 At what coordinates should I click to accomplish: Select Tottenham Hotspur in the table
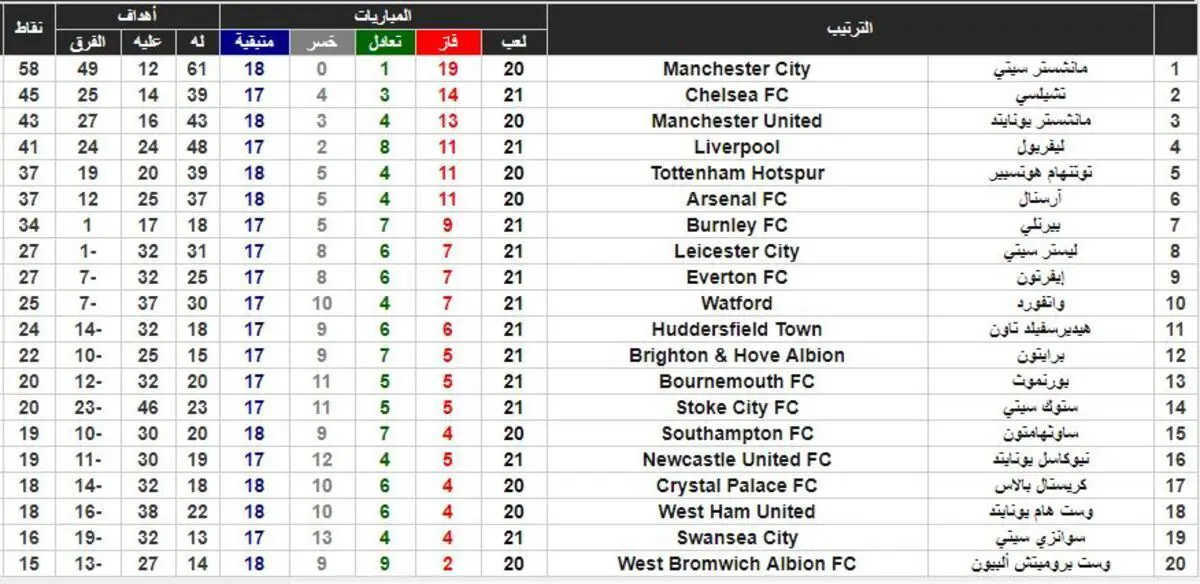tap(737, 173)
